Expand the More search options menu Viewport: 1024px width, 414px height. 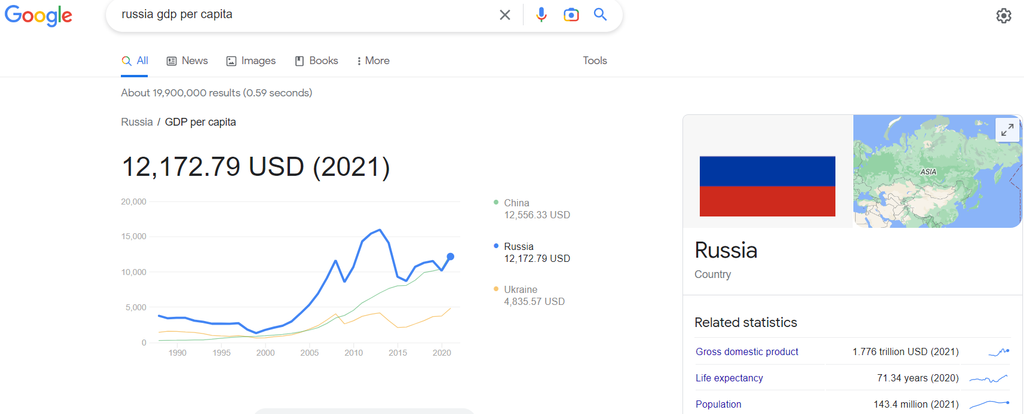373,61
